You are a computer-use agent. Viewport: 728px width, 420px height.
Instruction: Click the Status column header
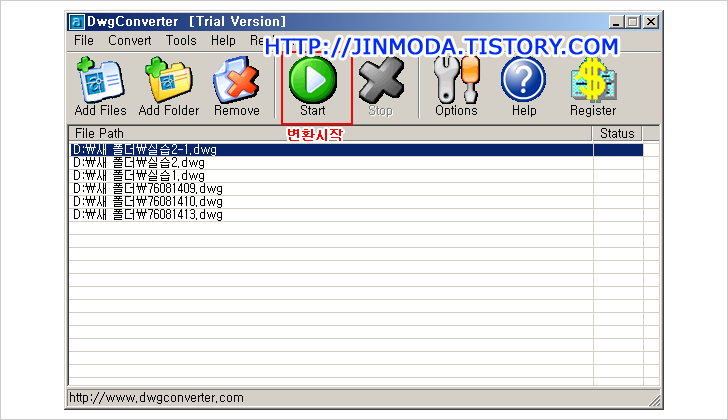617,134
